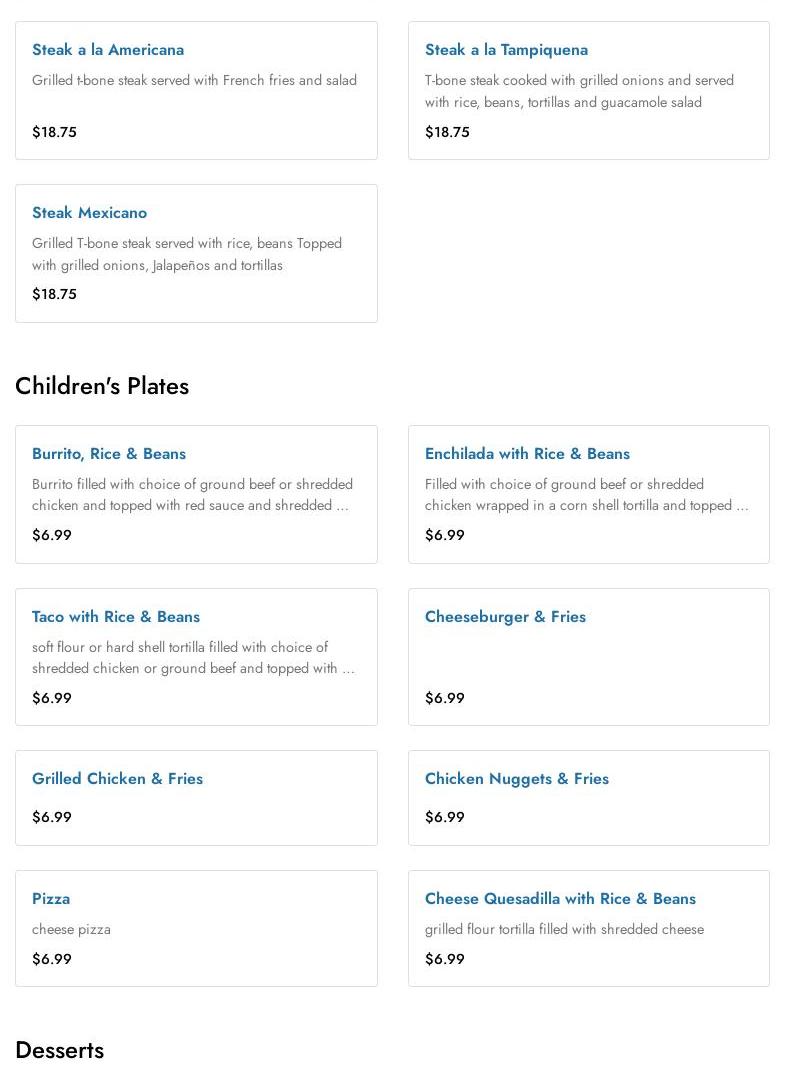785x1082 pixels.
Task: Select the Pizza menu item title
Action: 51,899
